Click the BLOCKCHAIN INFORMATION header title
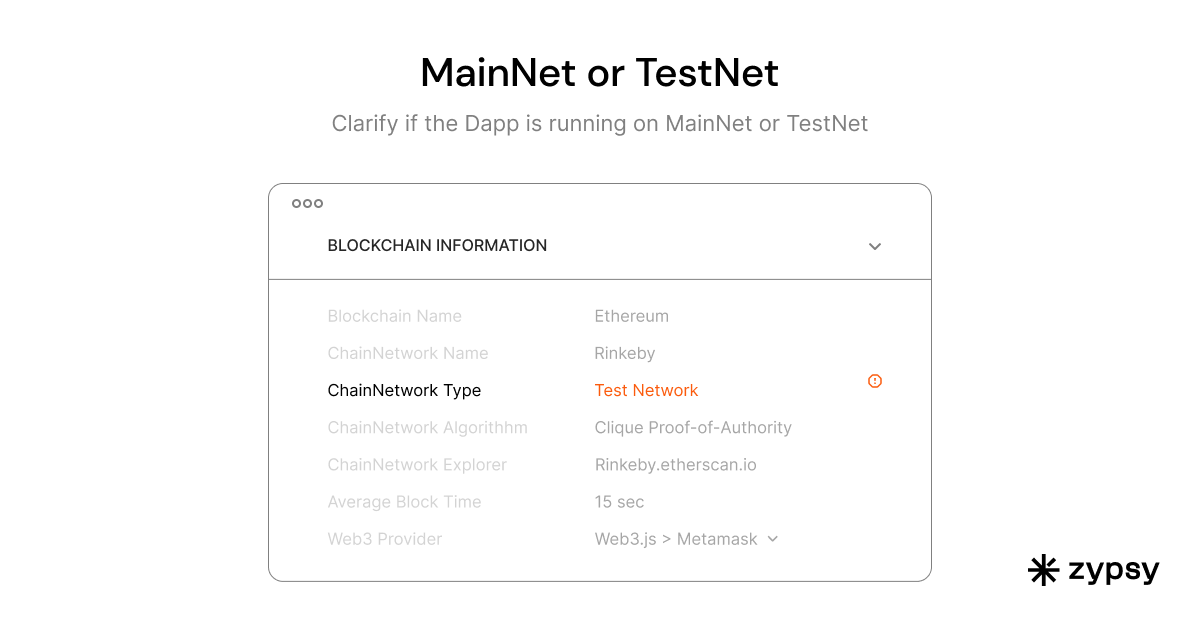The width and height of the screenshot is (1200, 630). point(437,246)
